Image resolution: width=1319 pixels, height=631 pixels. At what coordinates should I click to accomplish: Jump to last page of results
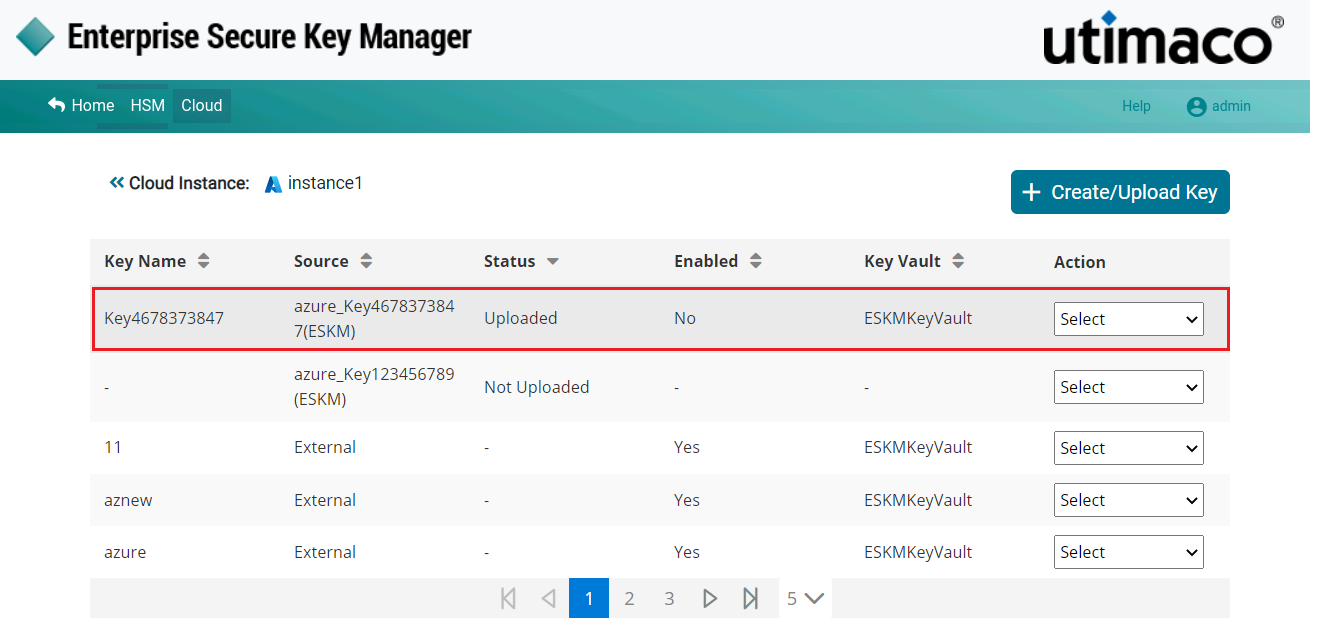[751, 599]
